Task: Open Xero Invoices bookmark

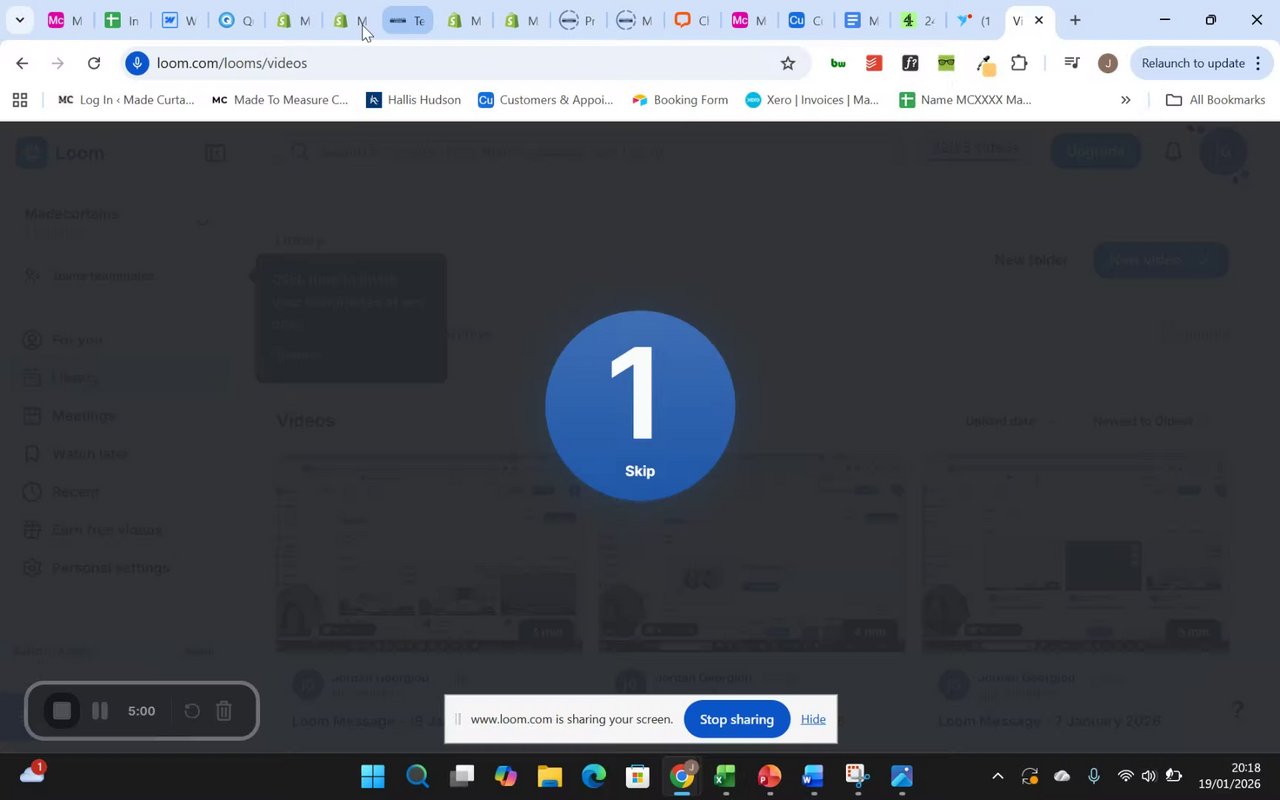Action: click(x=812, y=100)
